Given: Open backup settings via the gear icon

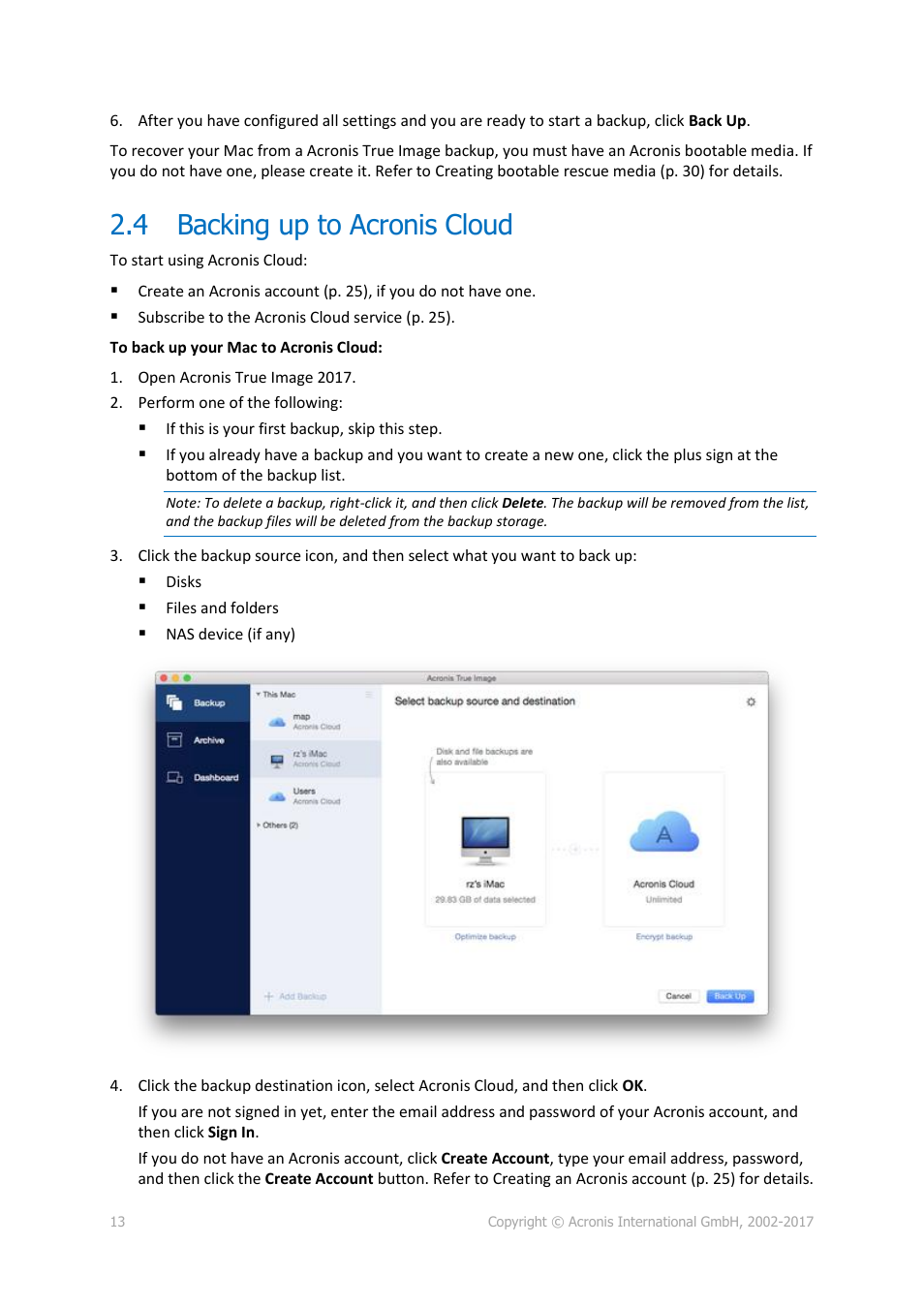Looking at the screenshot, I should pyautogui.click(x=751, y=701).
